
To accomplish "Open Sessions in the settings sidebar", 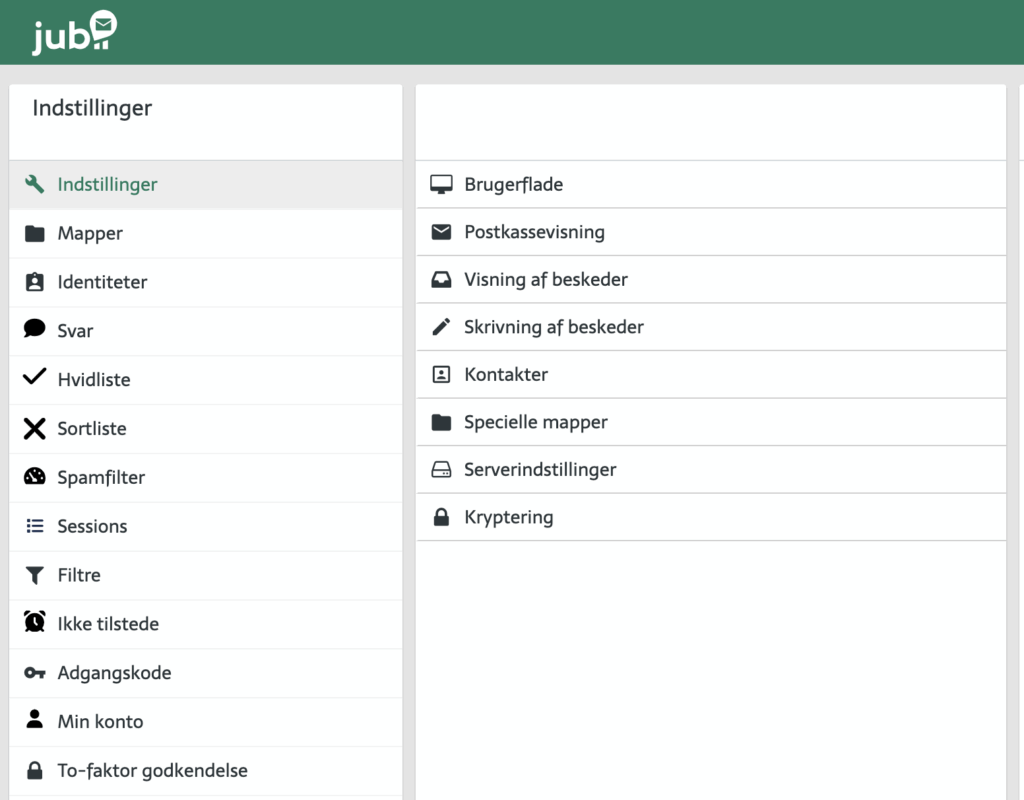I will tap(92, 526).
